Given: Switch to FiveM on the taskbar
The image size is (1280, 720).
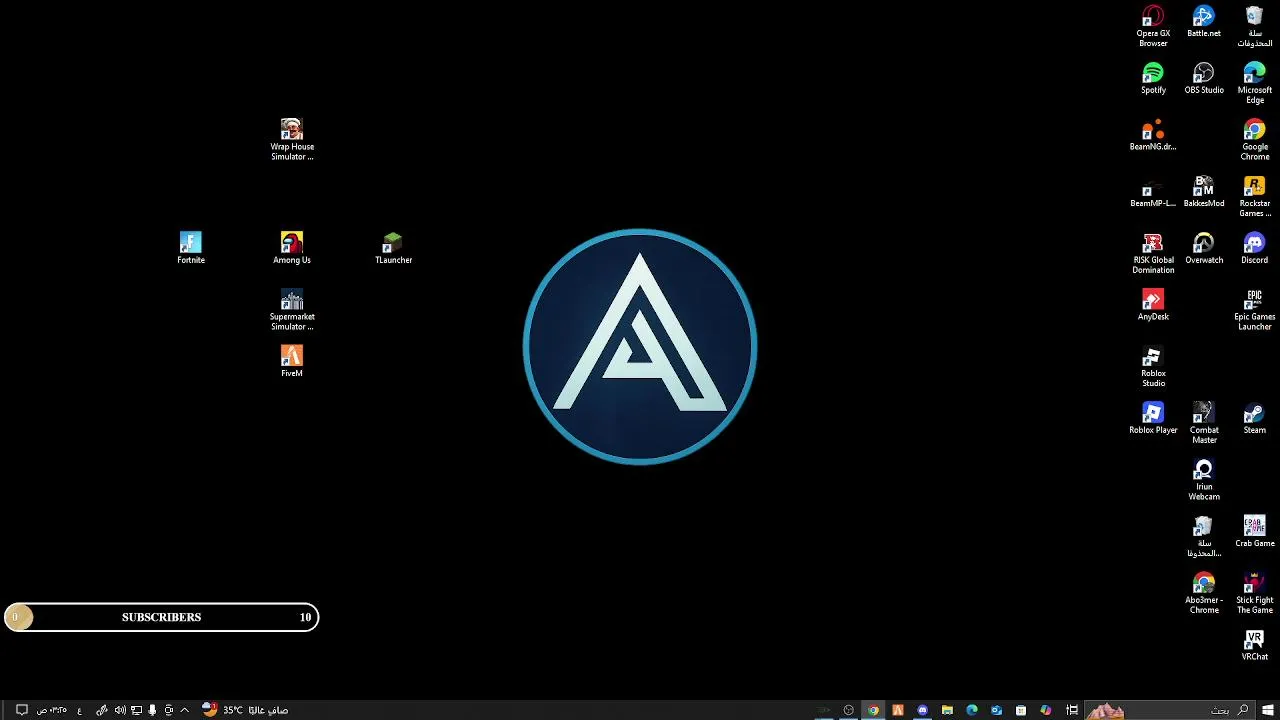Looking at the screenshot, I should pyautogui.click(x=897, y=710).
